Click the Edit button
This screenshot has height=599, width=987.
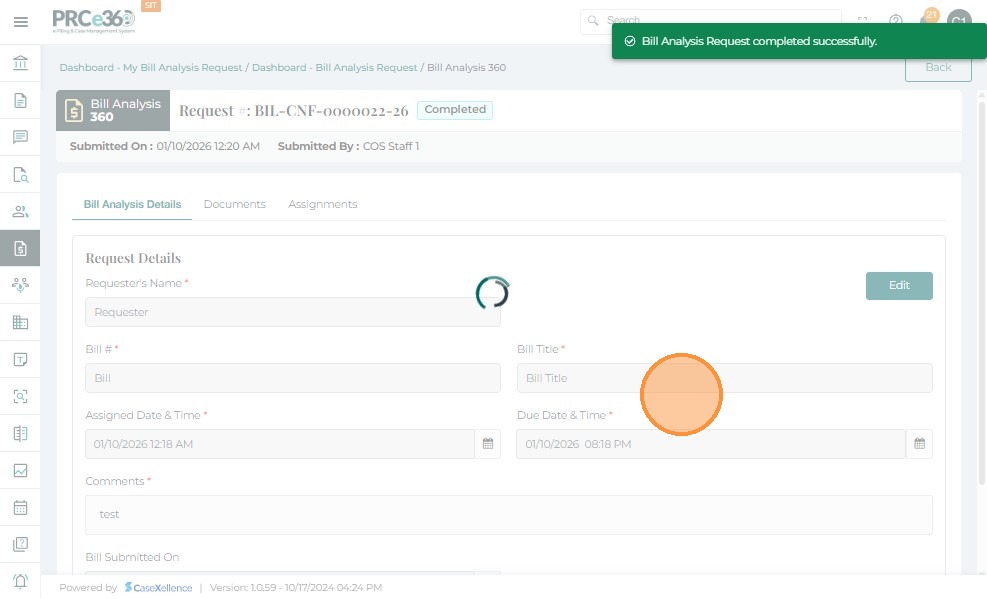coord(899,286)
